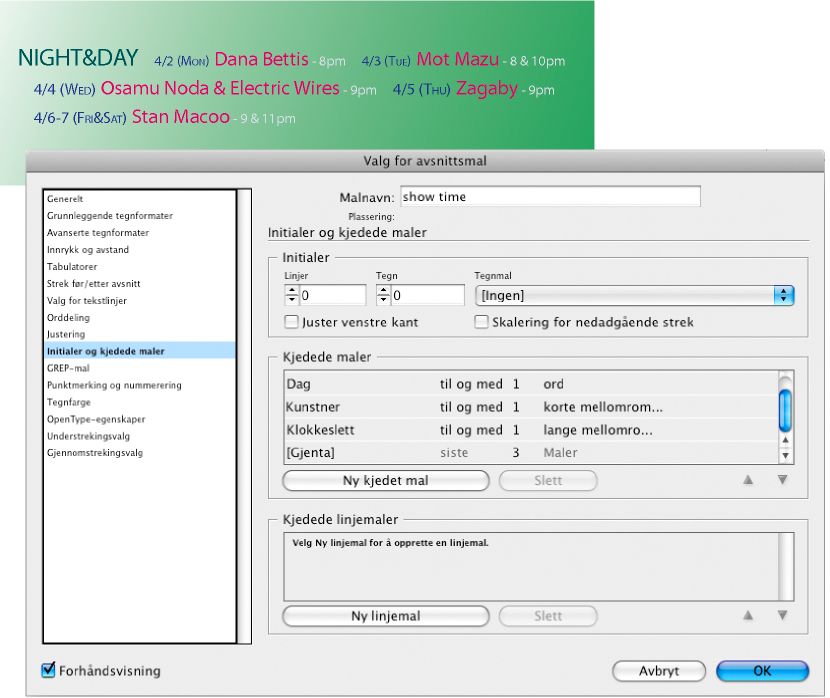Viewport: 830px width, 698px height.
Task: Enable Skalering for nedadgående strek checkbox
Action: (x=481, y=322)
